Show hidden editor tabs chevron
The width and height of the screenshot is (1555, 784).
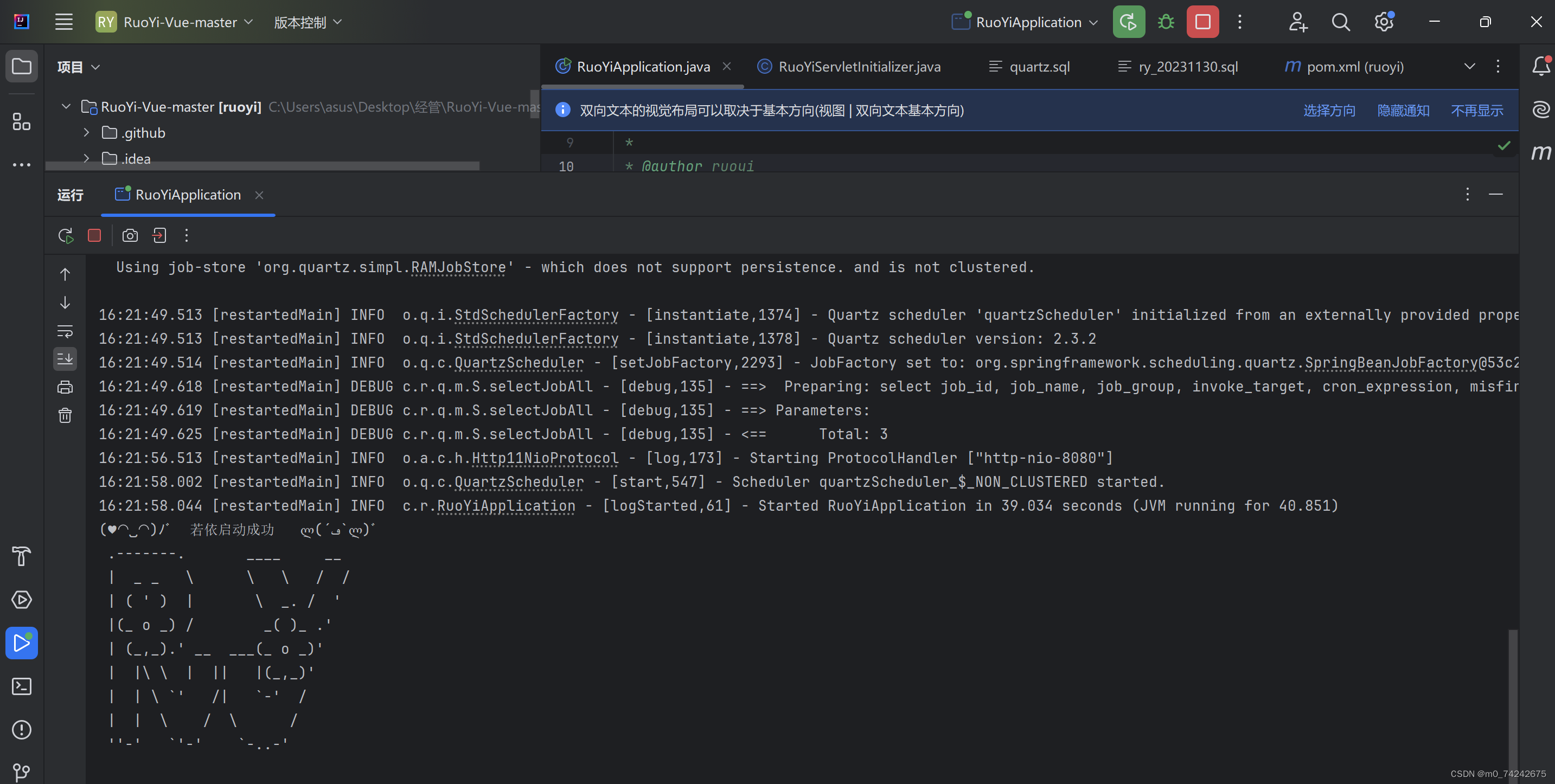[x=1470, y=66]
